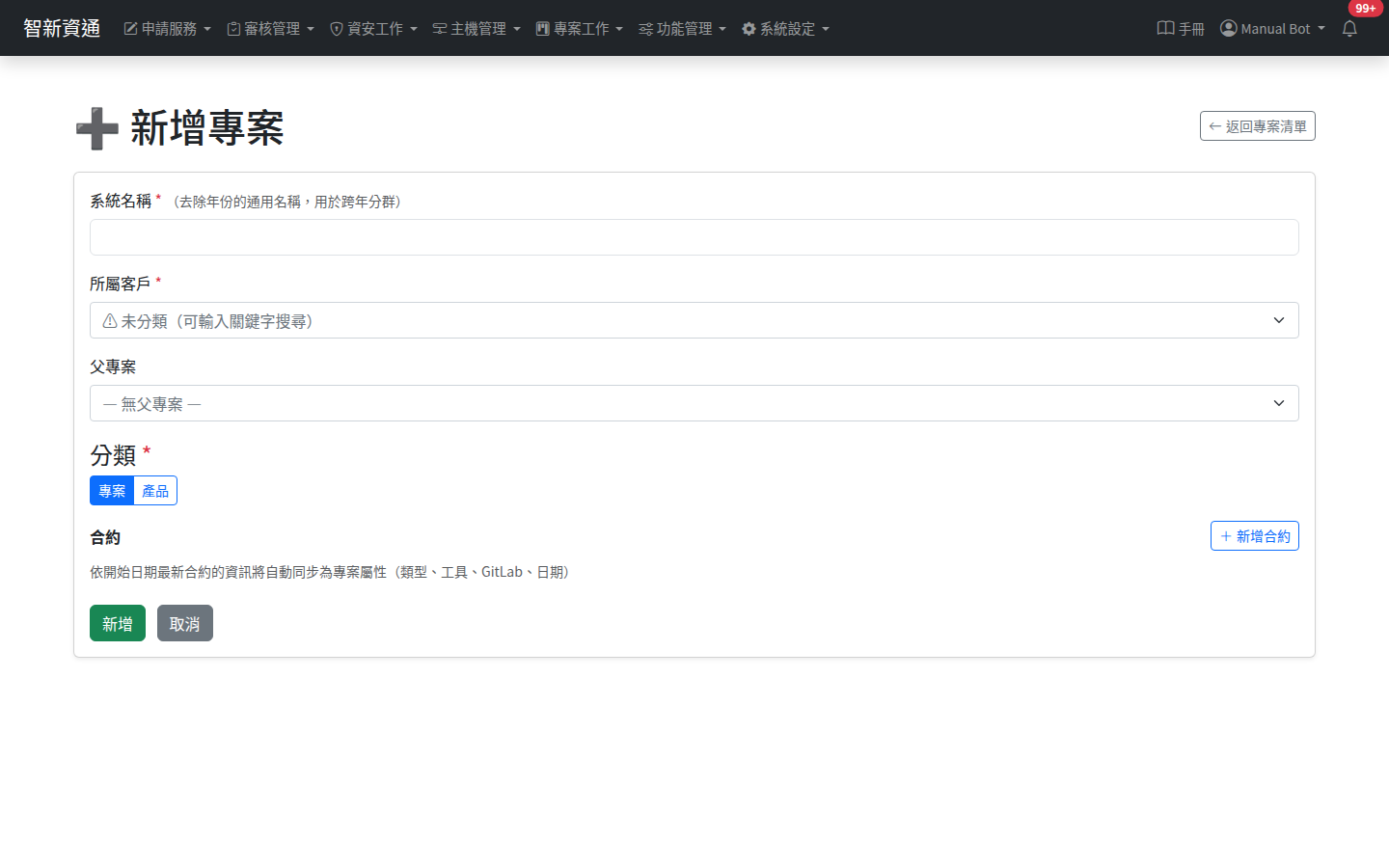Click the server icon beside 主機管理
This screenshot has width=1389, height=868.
click(x=440, y=29)
